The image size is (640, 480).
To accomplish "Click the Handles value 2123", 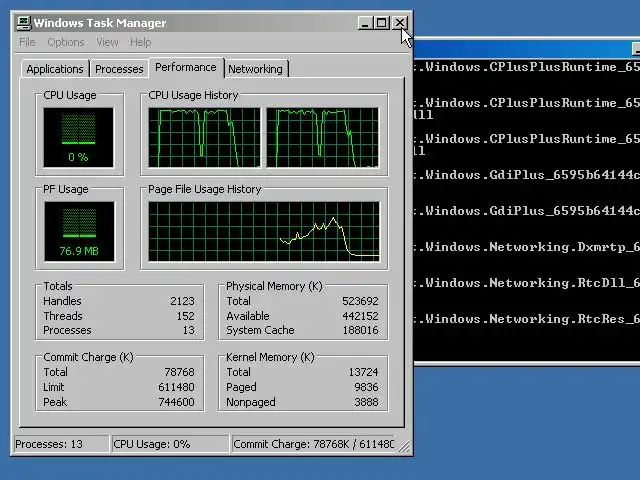I will tap(182, 301).
